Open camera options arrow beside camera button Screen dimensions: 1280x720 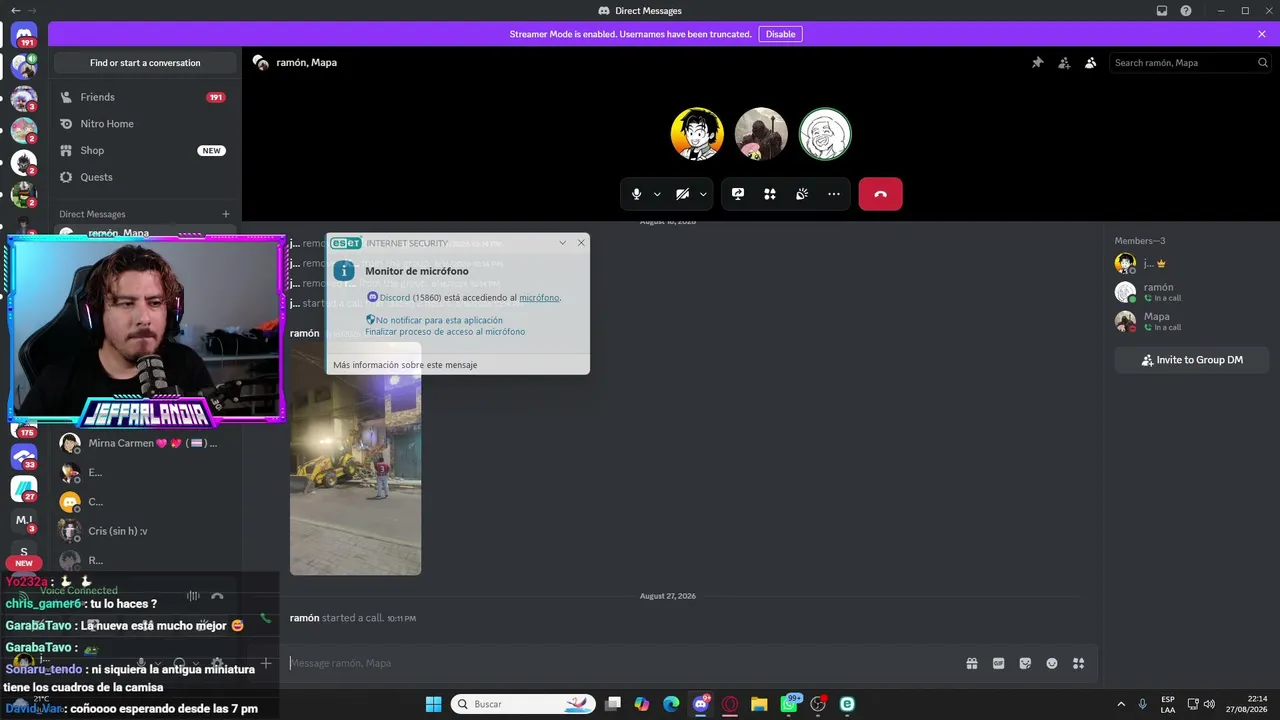703,194
